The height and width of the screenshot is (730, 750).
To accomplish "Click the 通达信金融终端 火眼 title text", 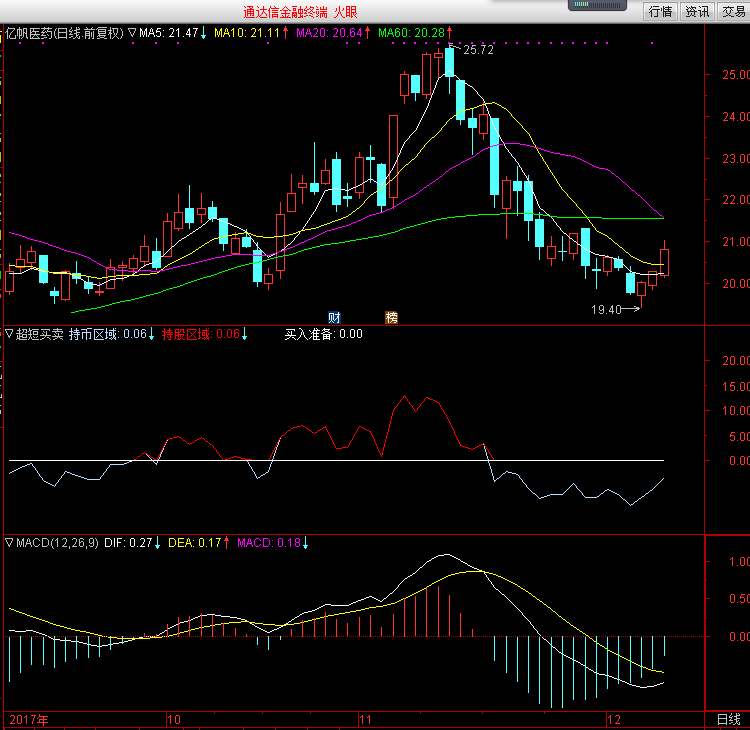I will 300,12.
